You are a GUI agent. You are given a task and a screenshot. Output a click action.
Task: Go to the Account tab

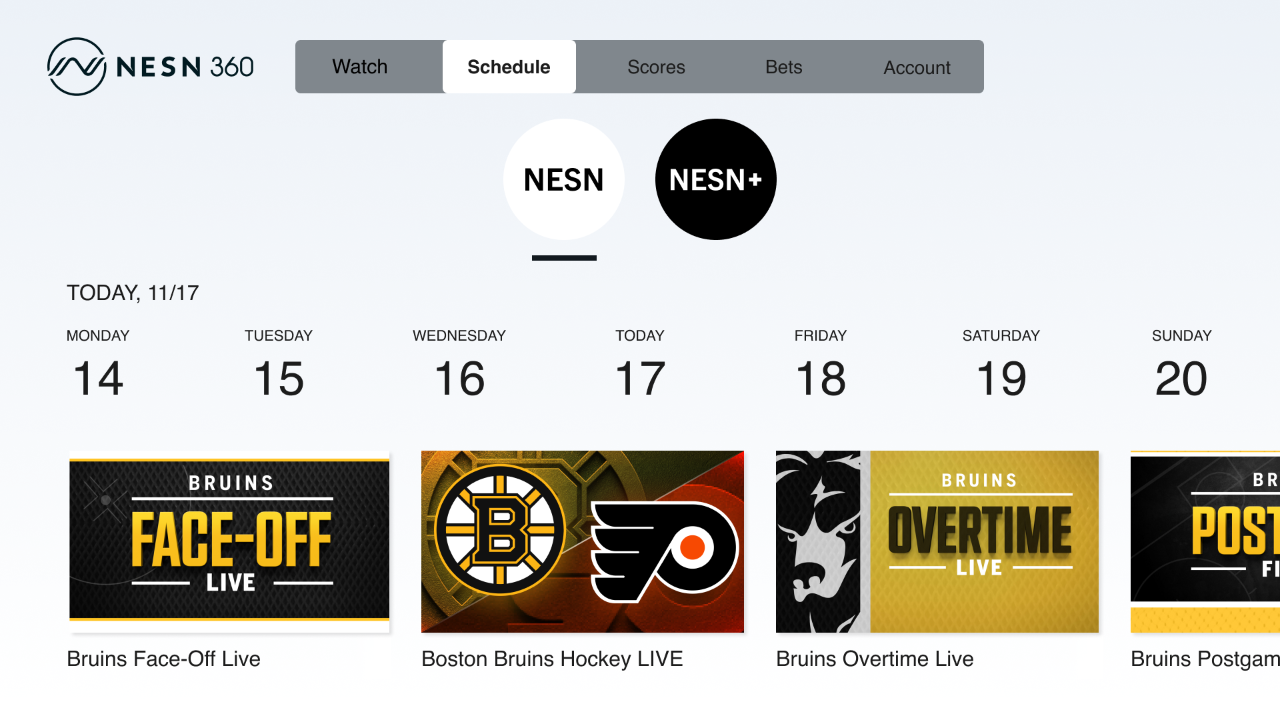[x=916, y=67]
